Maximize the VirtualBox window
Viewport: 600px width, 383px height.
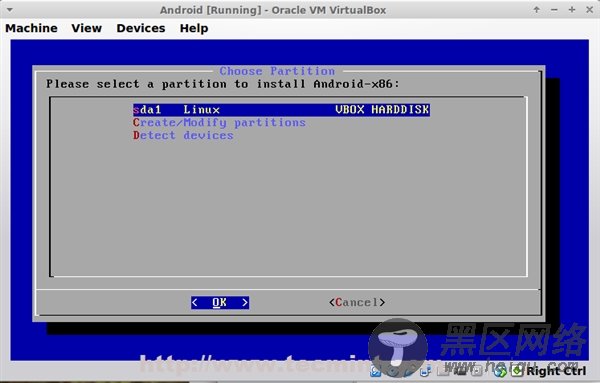(572, 10)
